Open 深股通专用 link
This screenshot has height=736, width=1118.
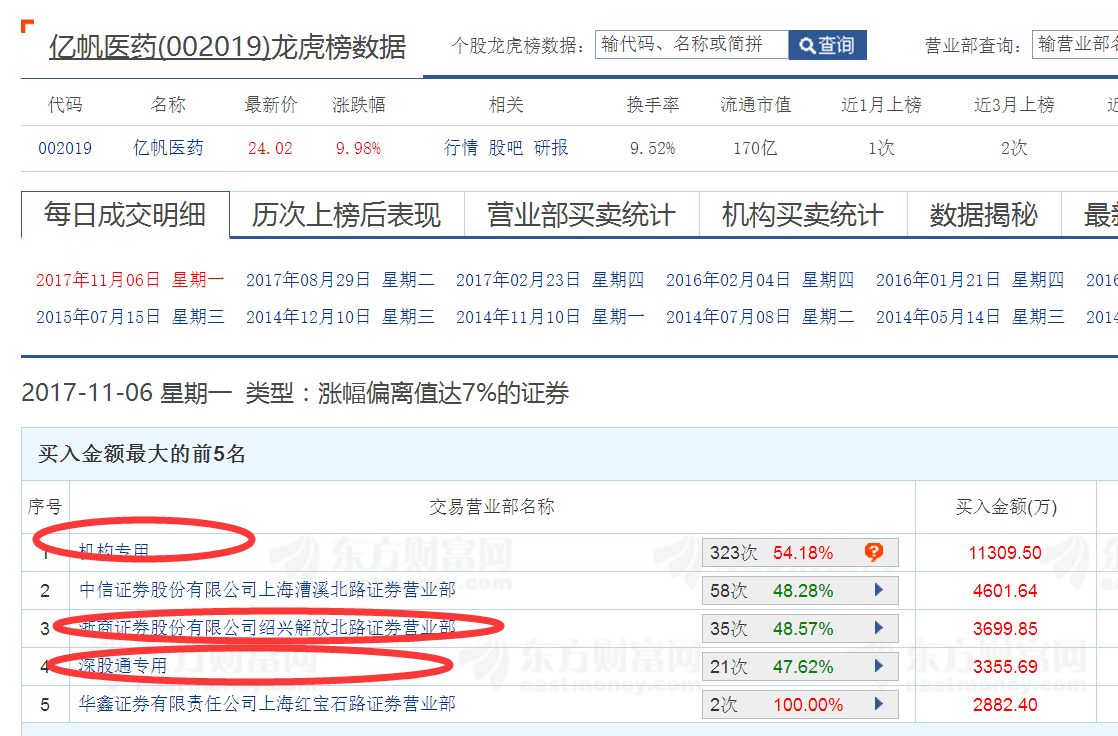pos(123,666)
